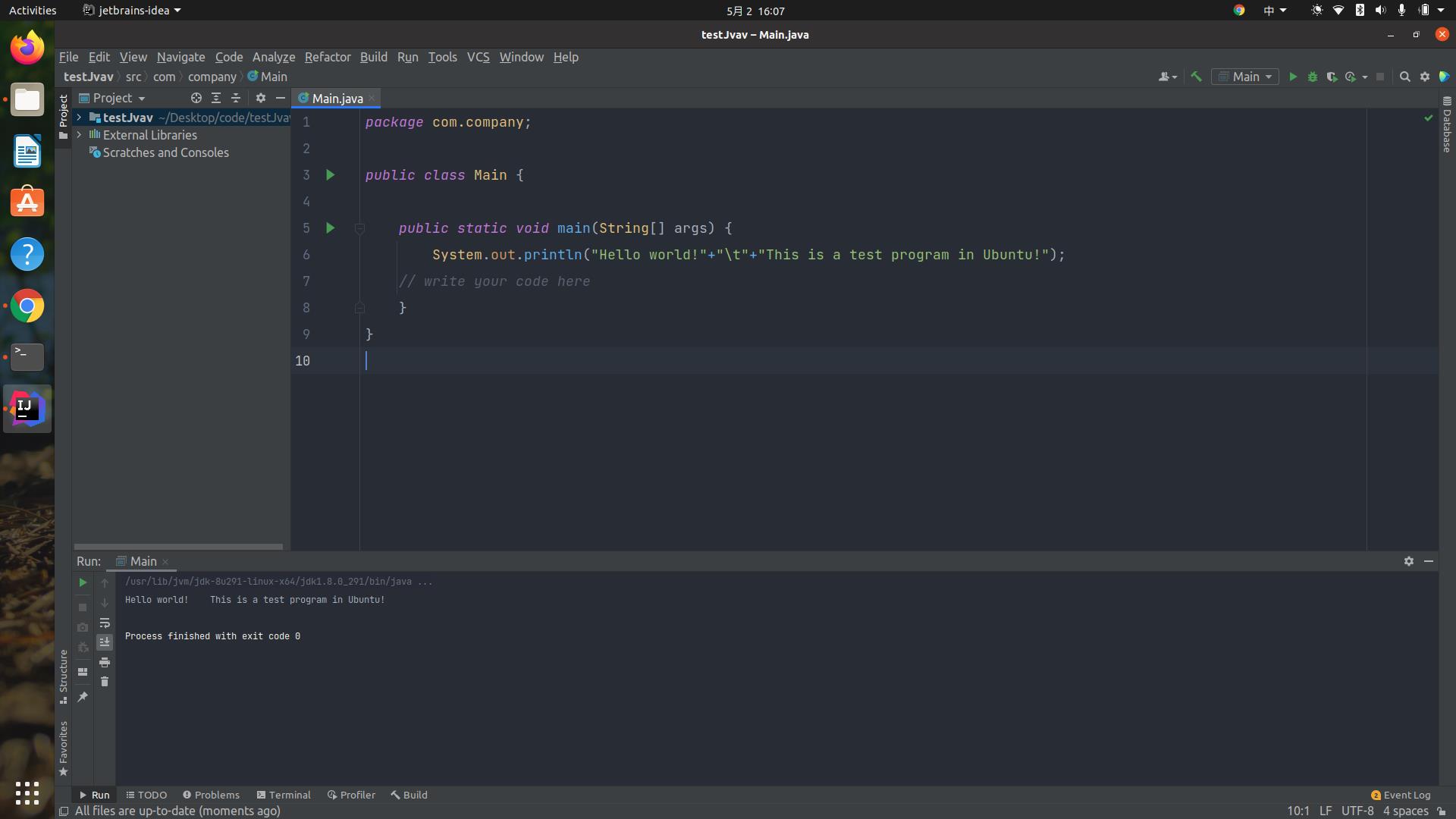The image size is (1456, 819).
Task: Toggle scroll to end in console
Action: [x=105, y=642]
